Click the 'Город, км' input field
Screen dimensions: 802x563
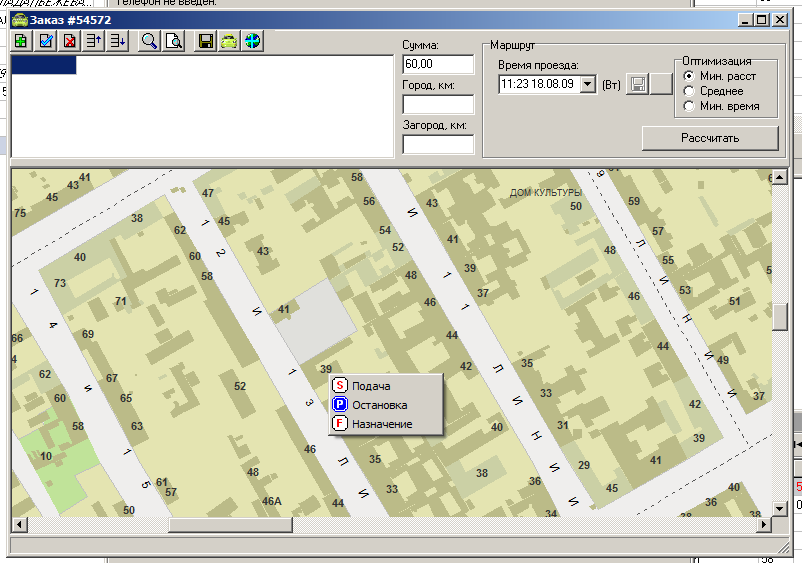coord(424,105)
